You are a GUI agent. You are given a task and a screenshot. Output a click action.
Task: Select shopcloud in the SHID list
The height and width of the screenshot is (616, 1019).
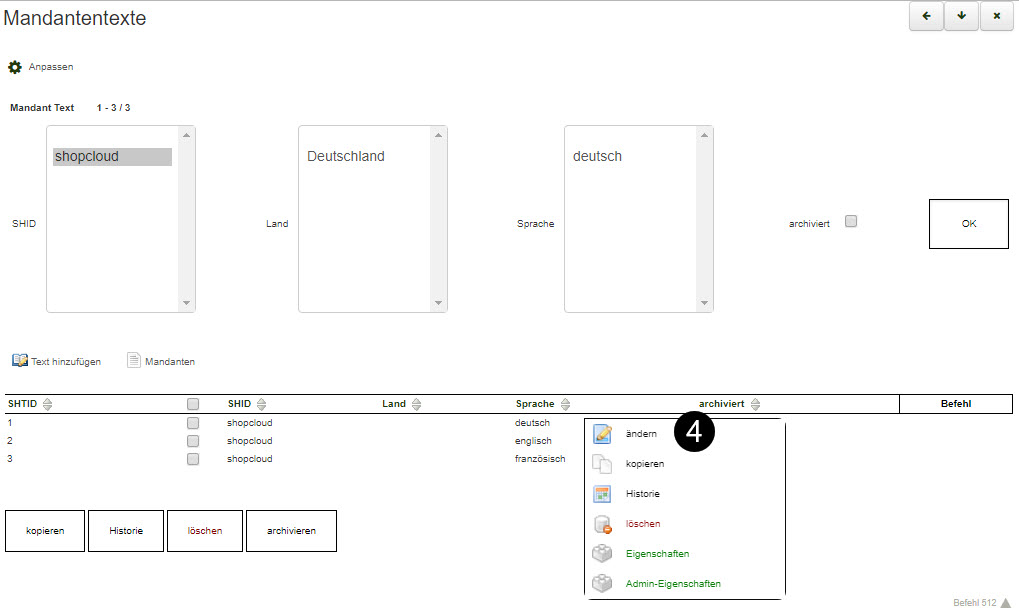[x=112, y=157]
